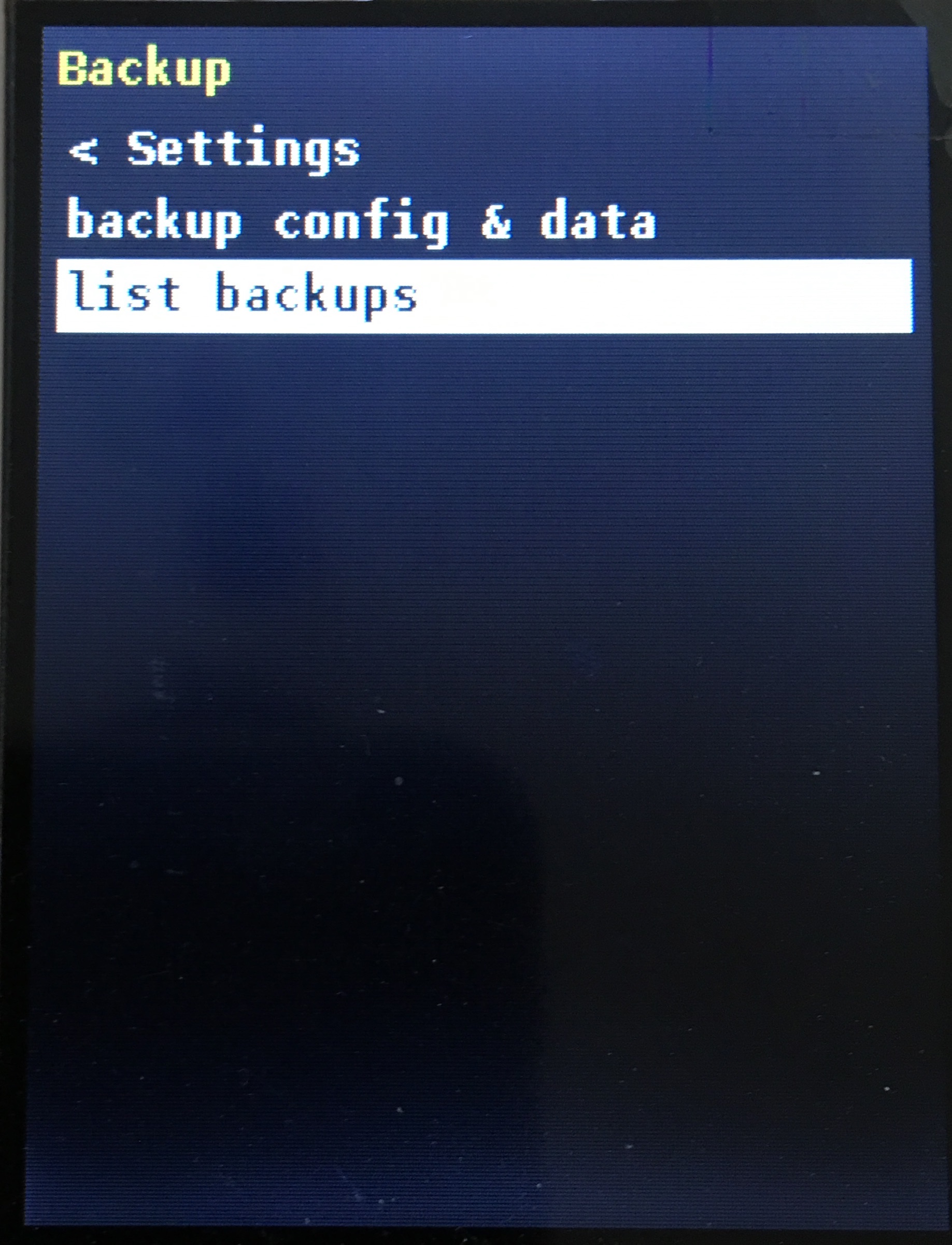Screen dimensions: 952x1245
Task: Select the word backups in highlighted row
Action: click(316, 296)
